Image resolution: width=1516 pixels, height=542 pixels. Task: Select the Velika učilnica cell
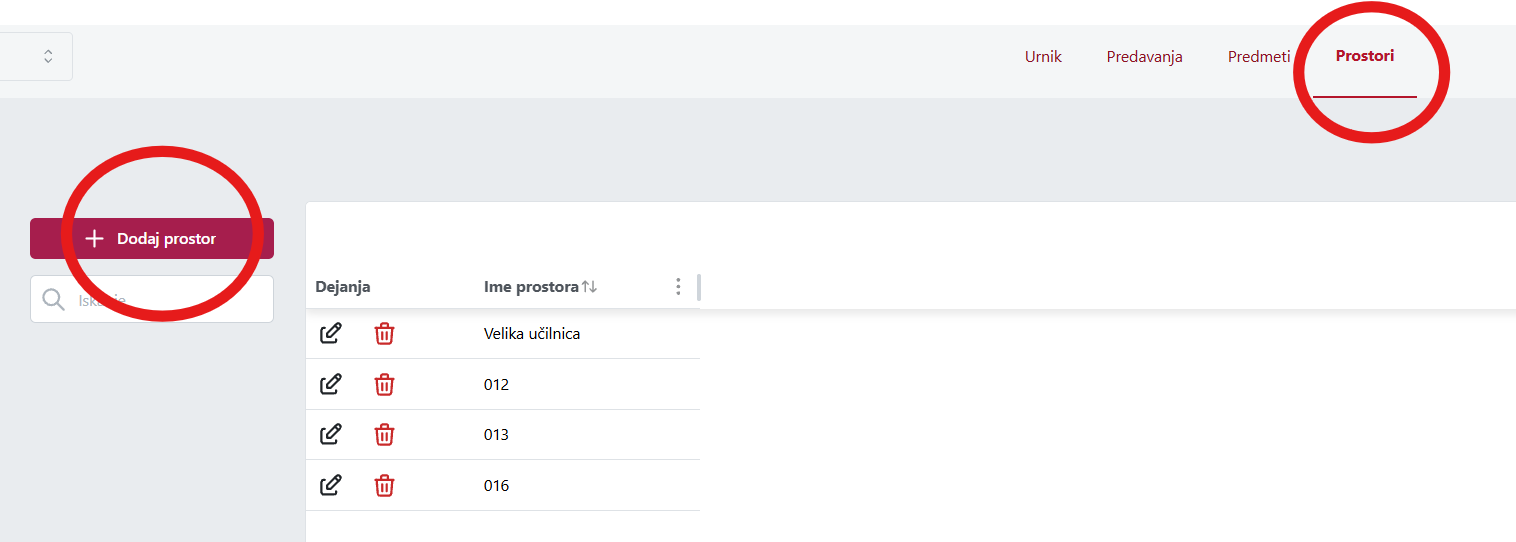click(x=532, y=334)
